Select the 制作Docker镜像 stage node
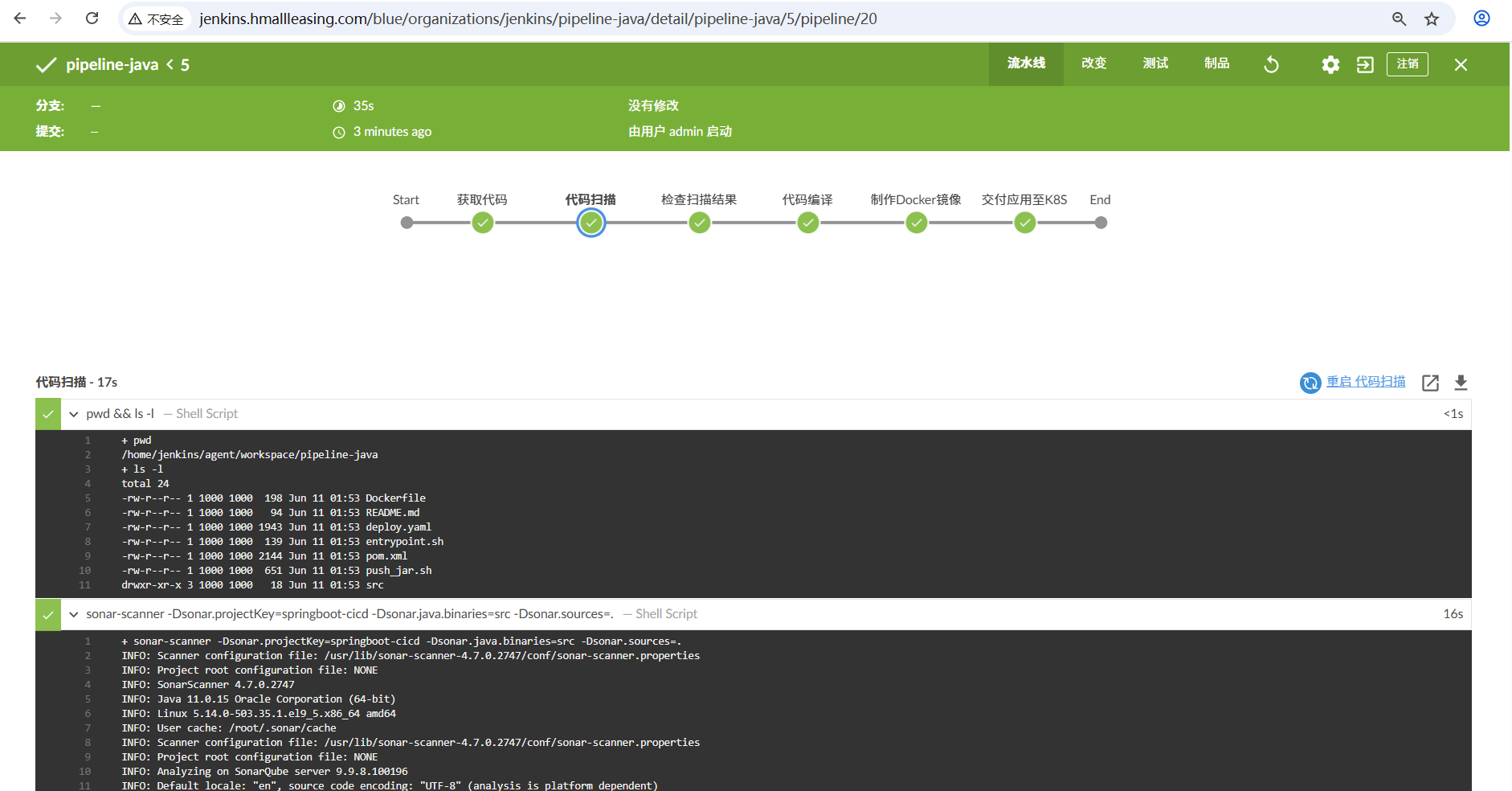This screenshot has width=1512, height=791. pos(917,223)
